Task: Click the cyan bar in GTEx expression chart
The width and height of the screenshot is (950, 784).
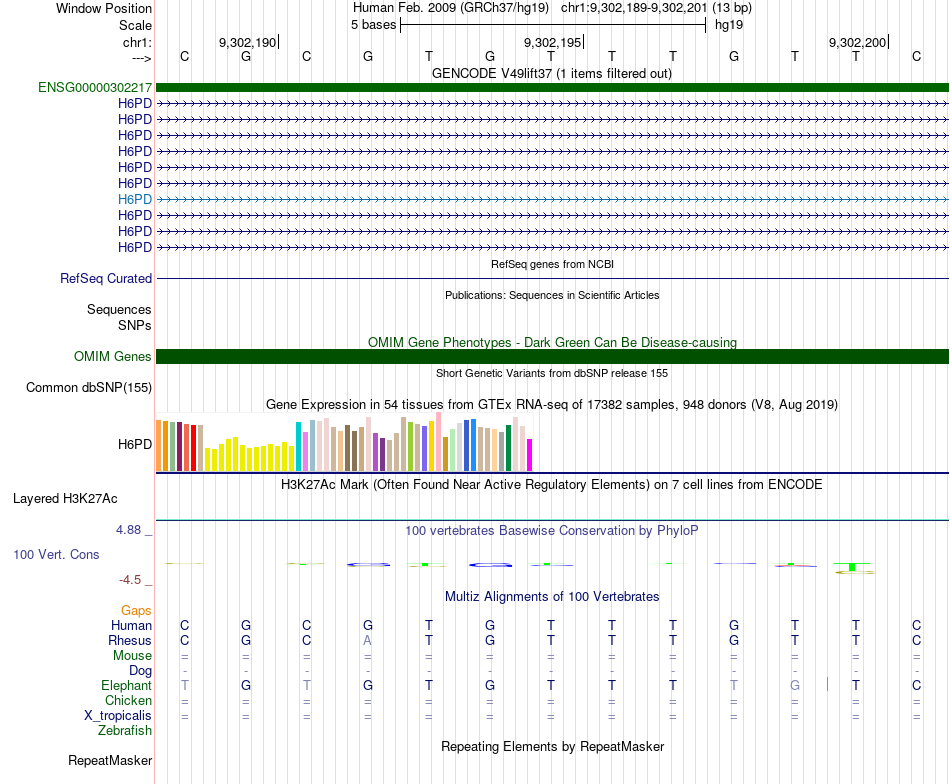Action: (298, 447)
